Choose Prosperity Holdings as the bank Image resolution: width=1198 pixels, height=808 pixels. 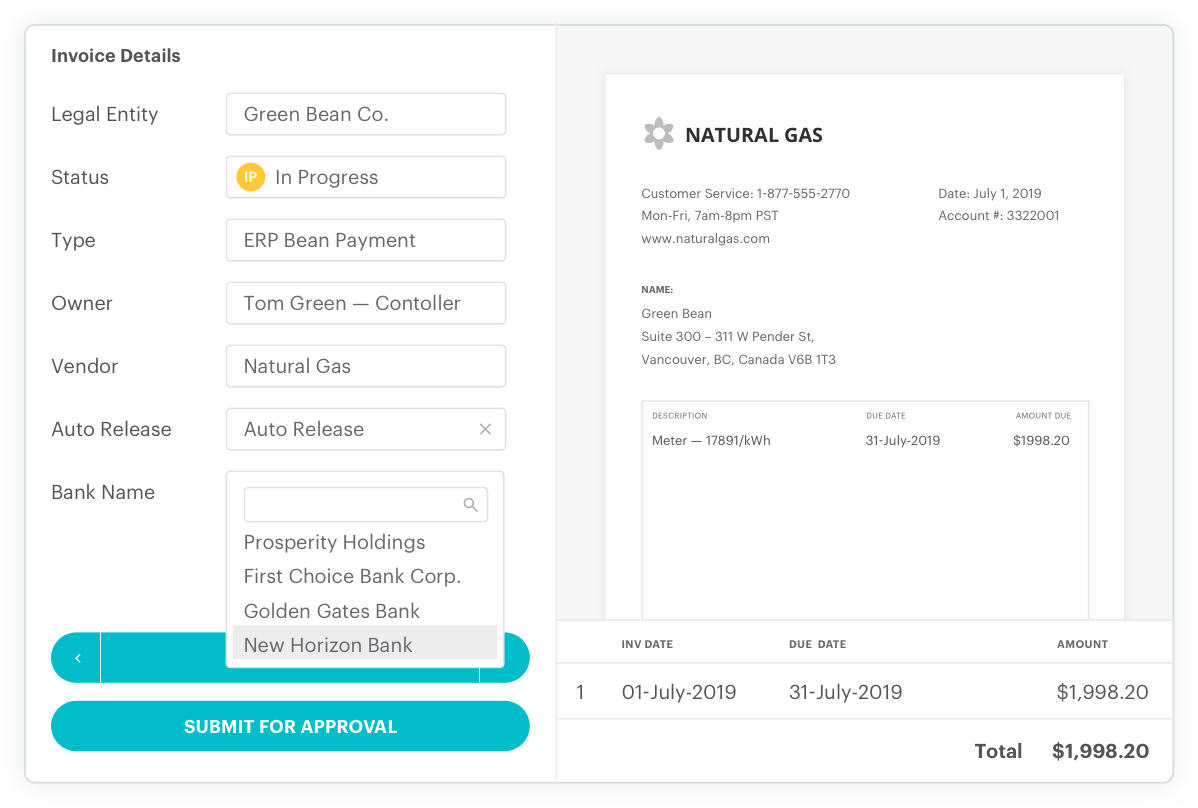point(334,542)
